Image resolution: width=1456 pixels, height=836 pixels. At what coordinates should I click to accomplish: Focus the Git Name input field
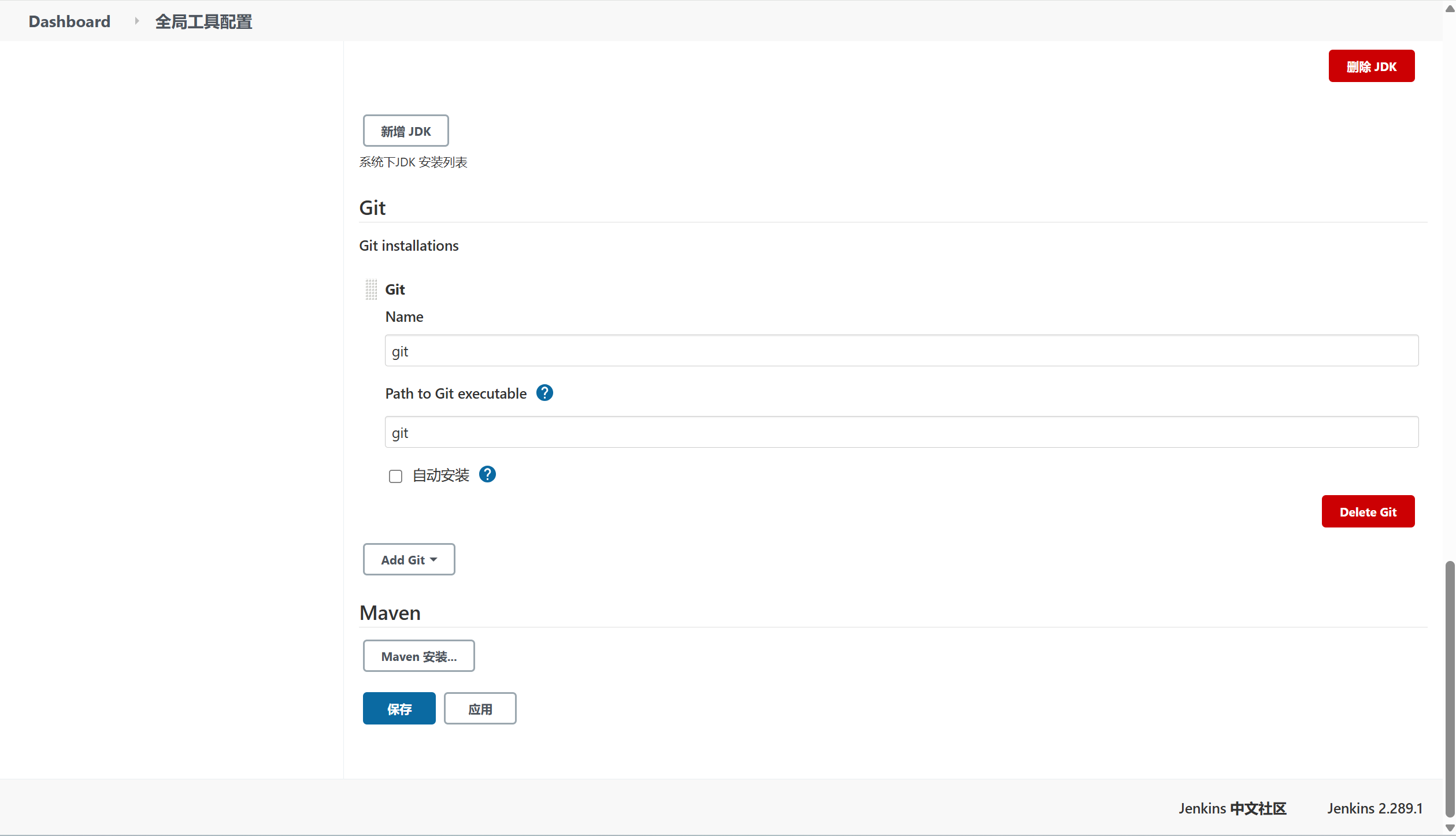click(x=901, y=351)
